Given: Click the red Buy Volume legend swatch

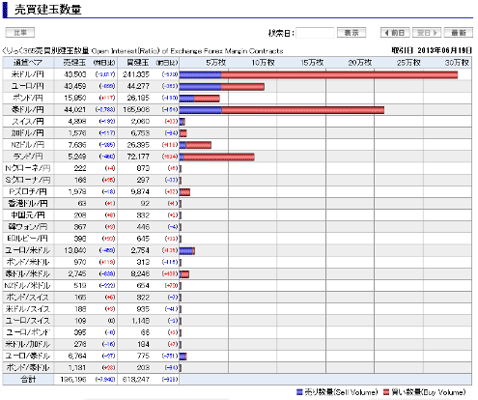Looking at the screenshot, I should 386,392.
